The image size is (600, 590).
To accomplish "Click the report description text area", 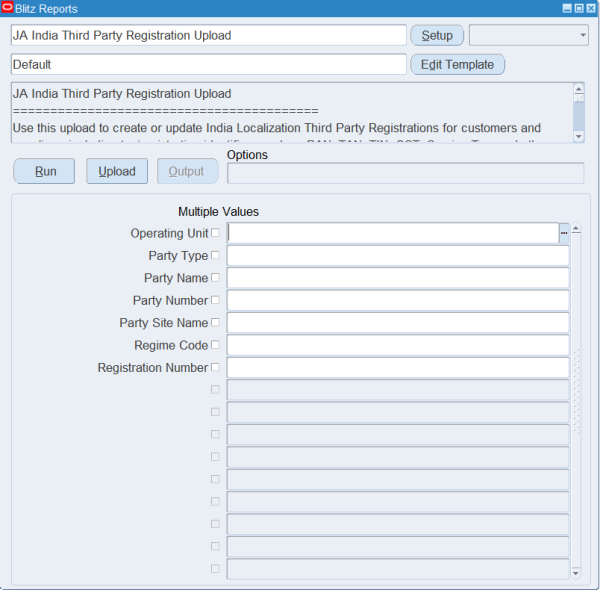I will [x=292, y=112].
